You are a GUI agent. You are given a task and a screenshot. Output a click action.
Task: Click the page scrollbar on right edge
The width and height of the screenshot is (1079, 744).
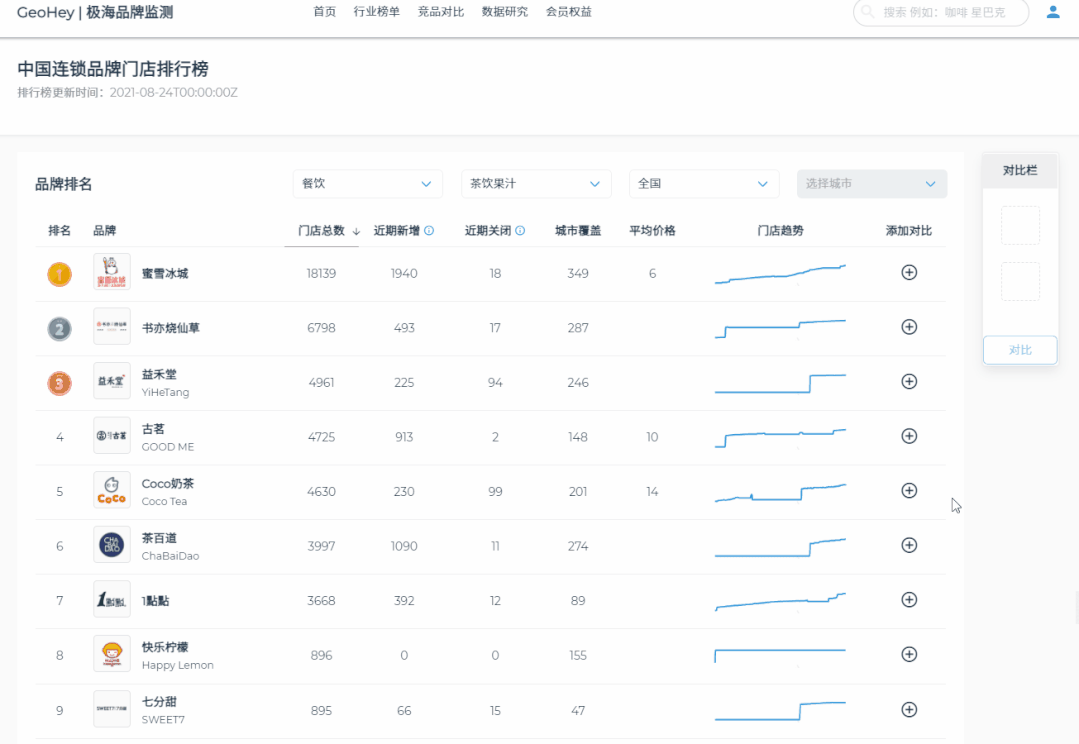1076,609
